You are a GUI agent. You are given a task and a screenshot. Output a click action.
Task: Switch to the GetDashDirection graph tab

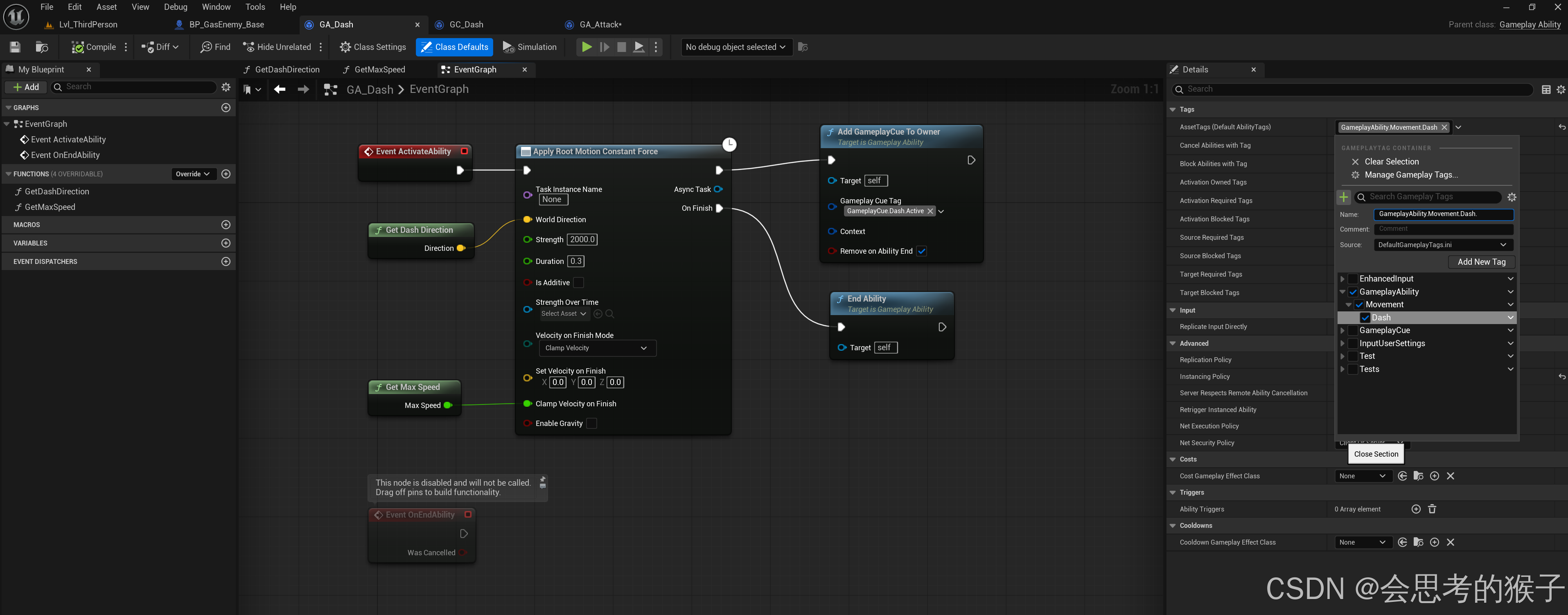click(286, 69)
